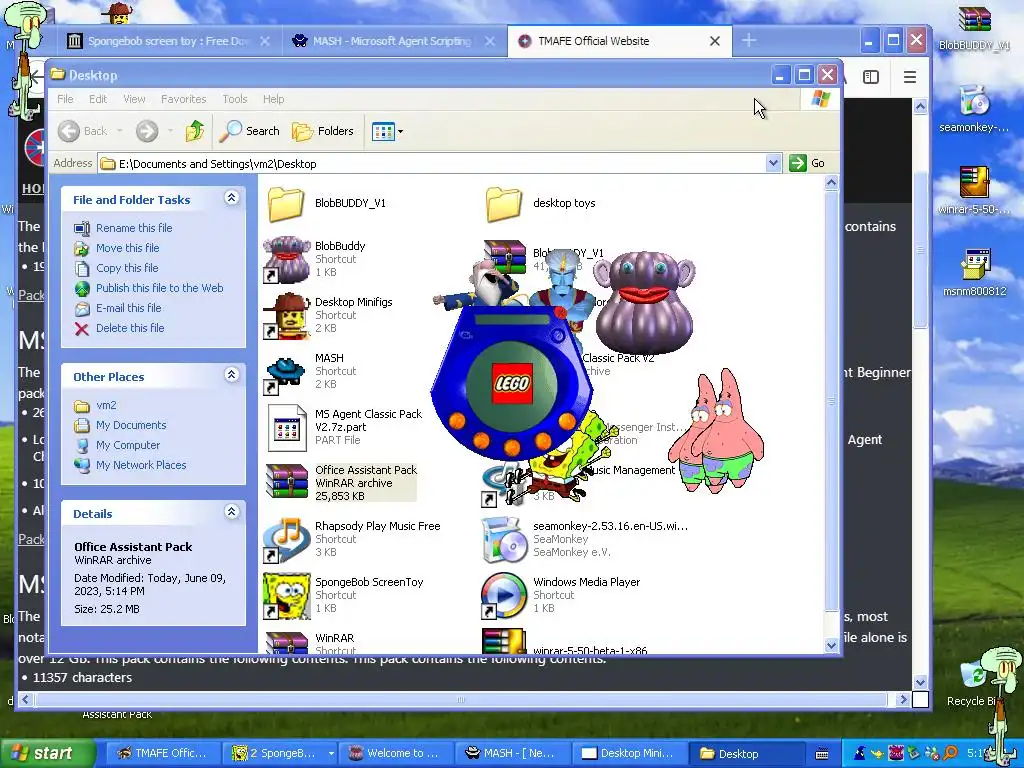Open the Edit menu

click(x=98, y=99)
